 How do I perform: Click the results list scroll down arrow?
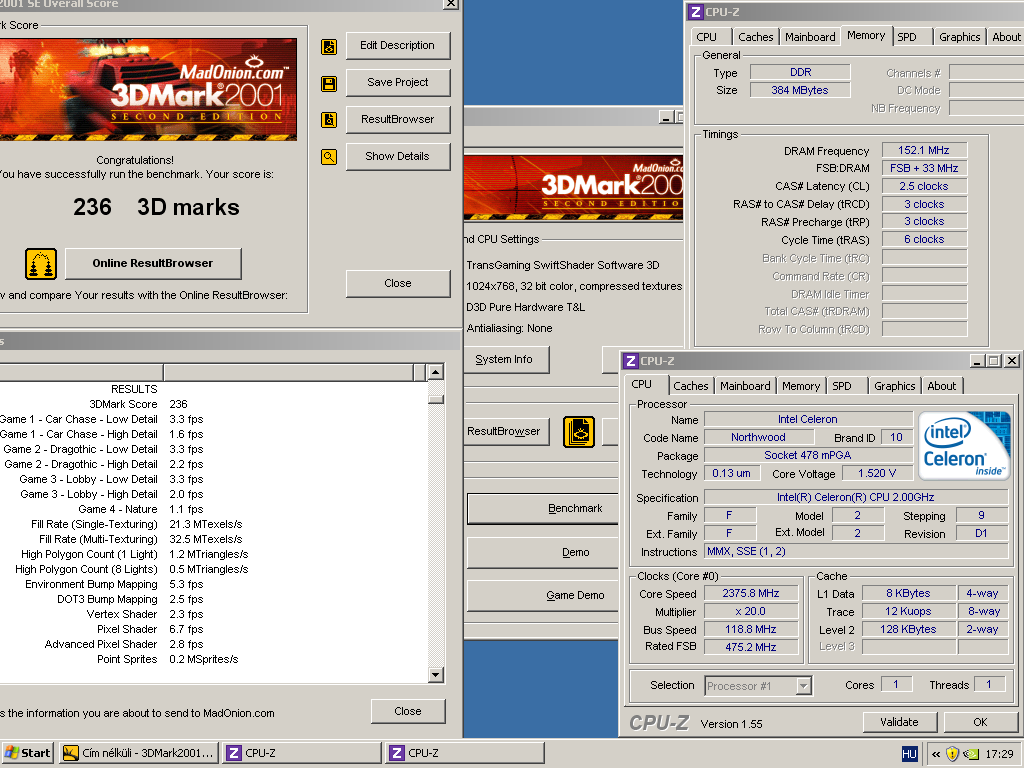tap(436, 675)
